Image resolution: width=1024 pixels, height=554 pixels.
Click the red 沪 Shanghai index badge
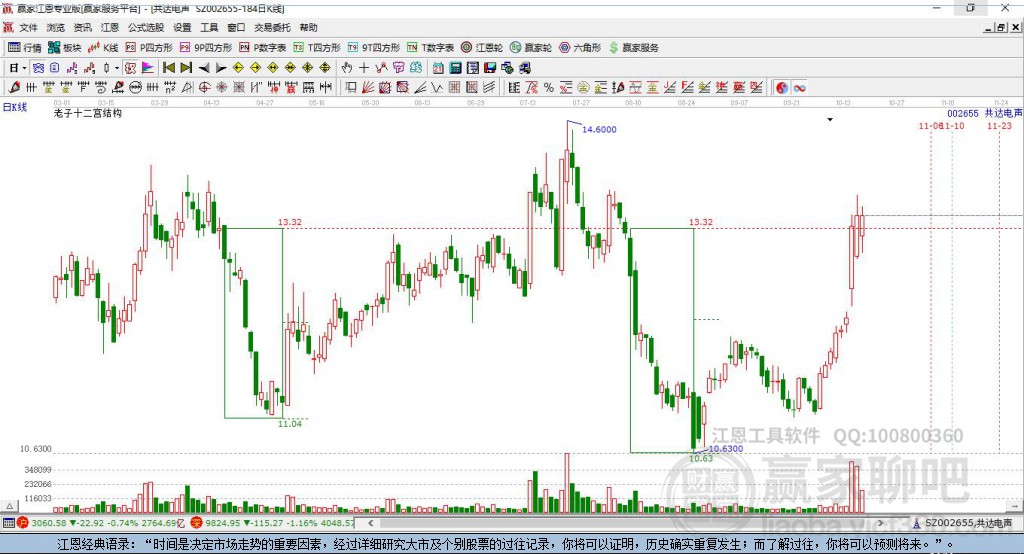tap(23, 523)
